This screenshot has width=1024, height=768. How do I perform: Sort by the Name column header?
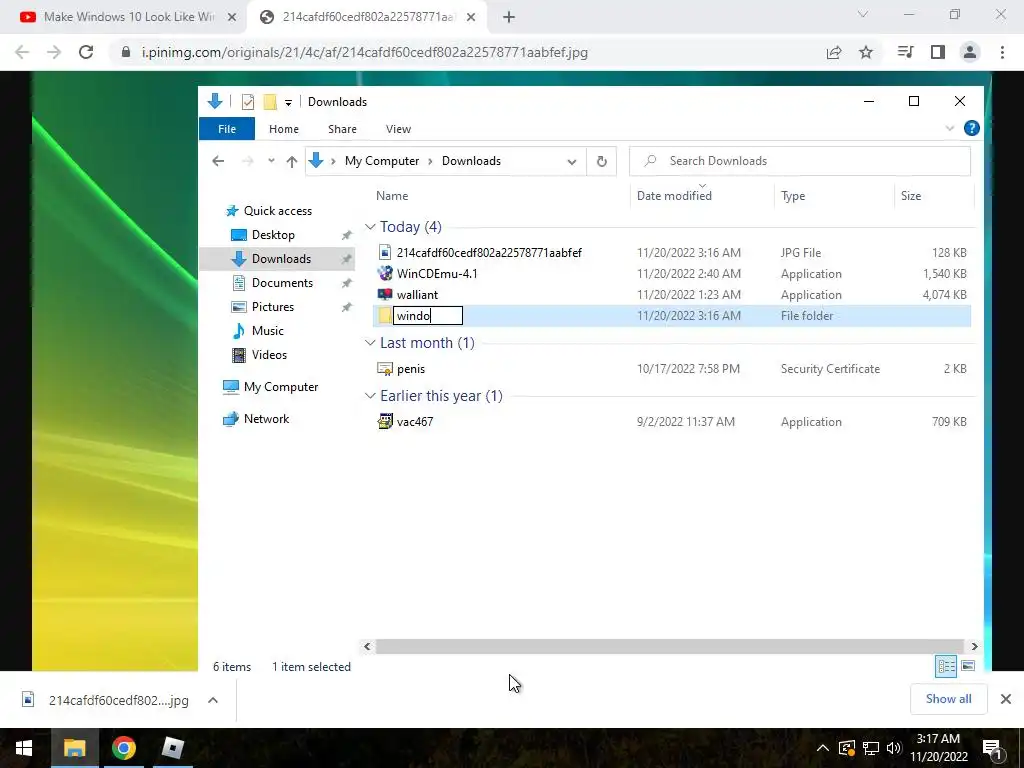(x=392, y=195)
